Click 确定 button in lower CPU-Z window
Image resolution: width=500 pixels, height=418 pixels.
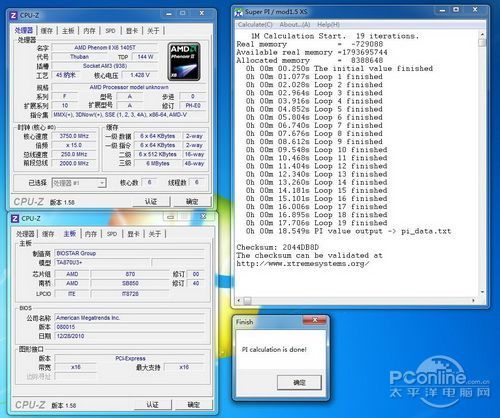point(193,405)
